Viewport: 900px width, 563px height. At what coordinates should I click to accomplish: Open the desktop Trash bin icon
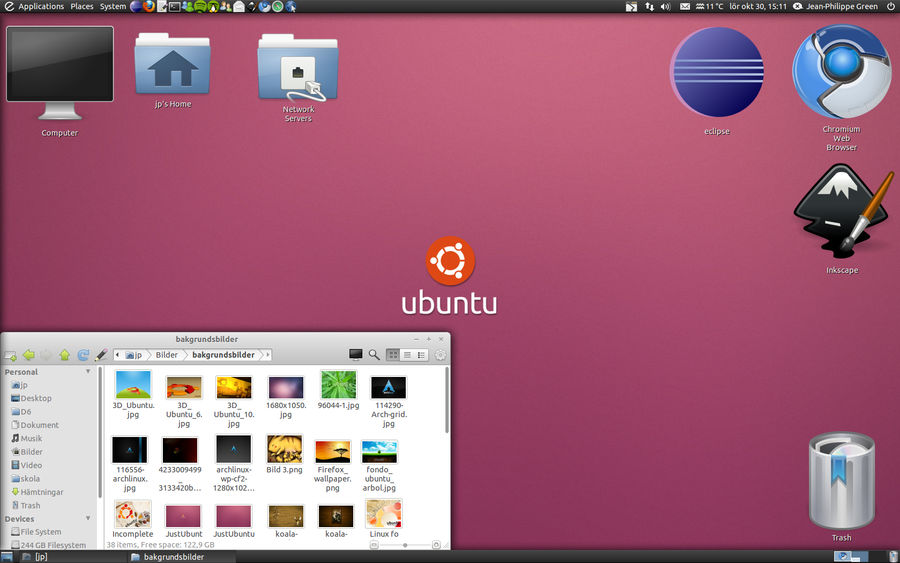(x=841, y=485)
